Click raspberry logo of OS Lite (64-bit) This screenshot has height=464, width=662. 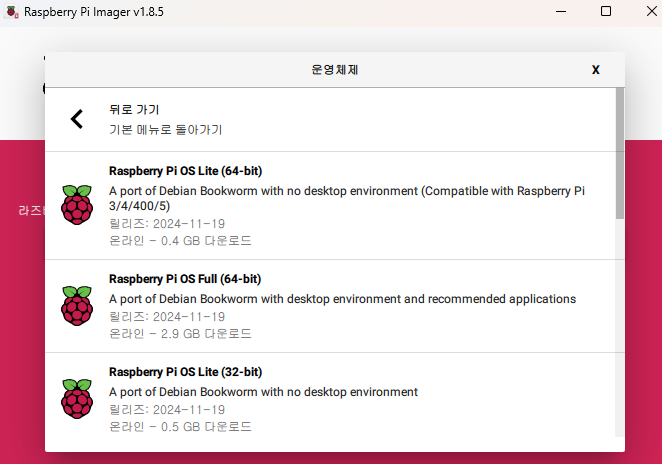77,205
